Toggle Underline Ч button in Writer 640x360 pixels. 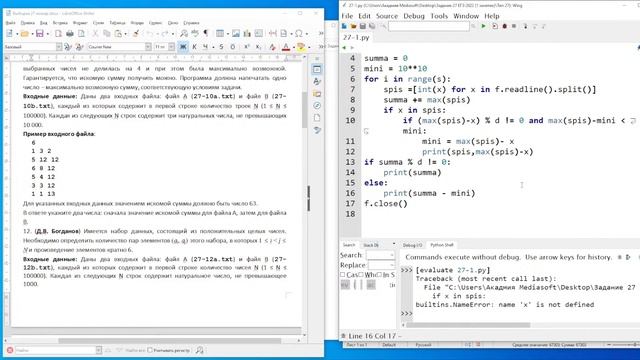[x=206, y=47]
